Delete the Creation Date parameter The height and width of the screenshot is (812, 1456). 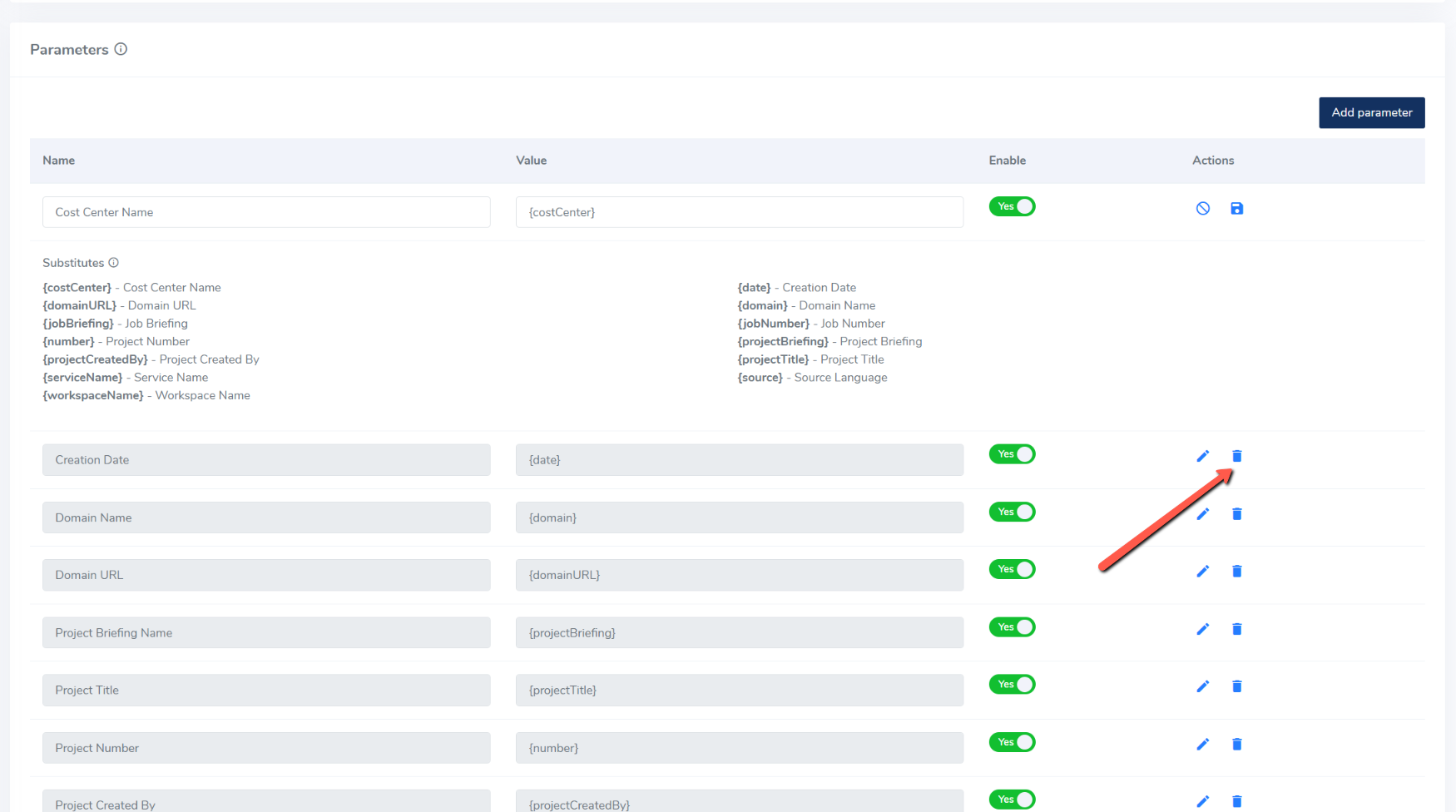[x=1236, y=456]
